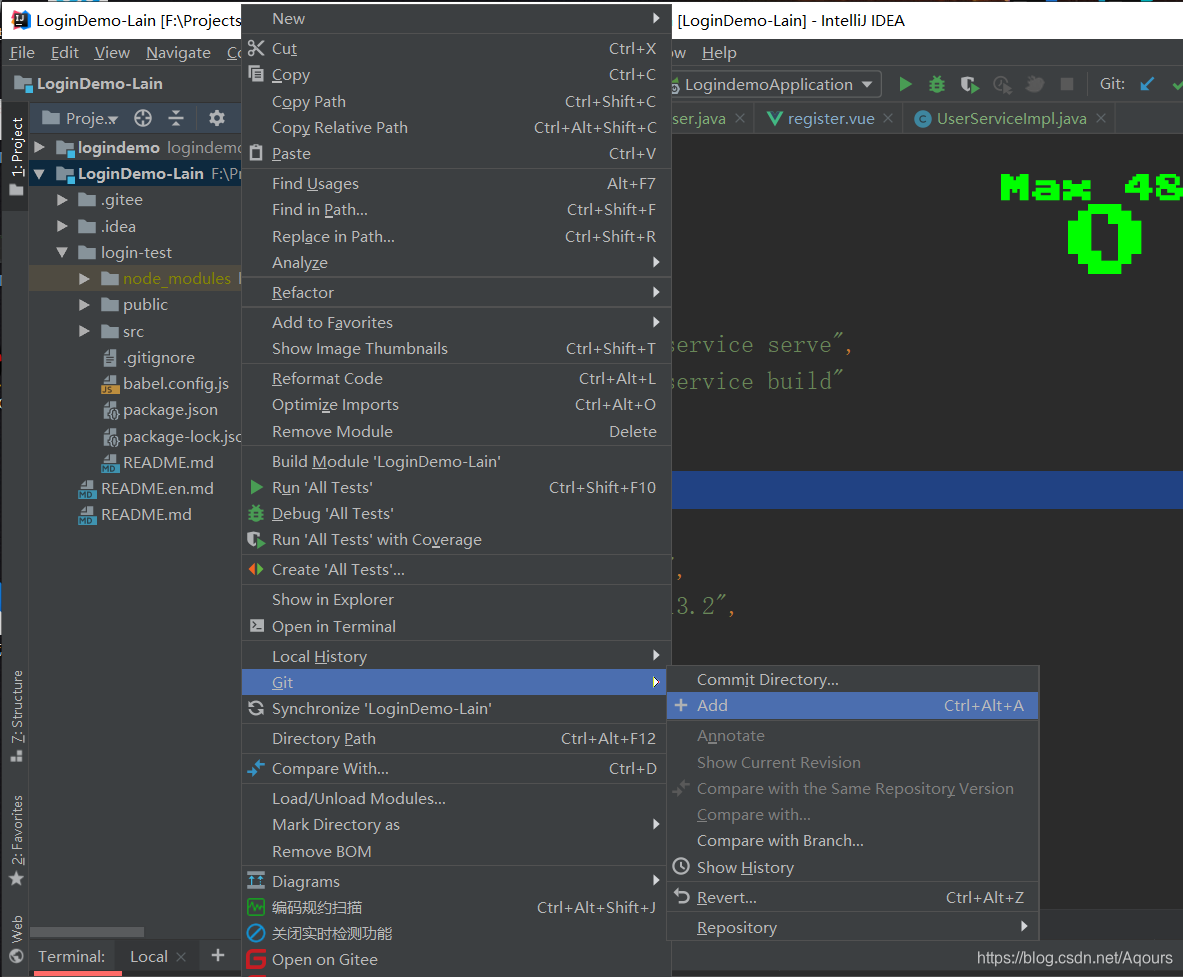Choose Find Usages menu item
The width and height of the screenshot is (1183, 977).
(x=454, y=183)
